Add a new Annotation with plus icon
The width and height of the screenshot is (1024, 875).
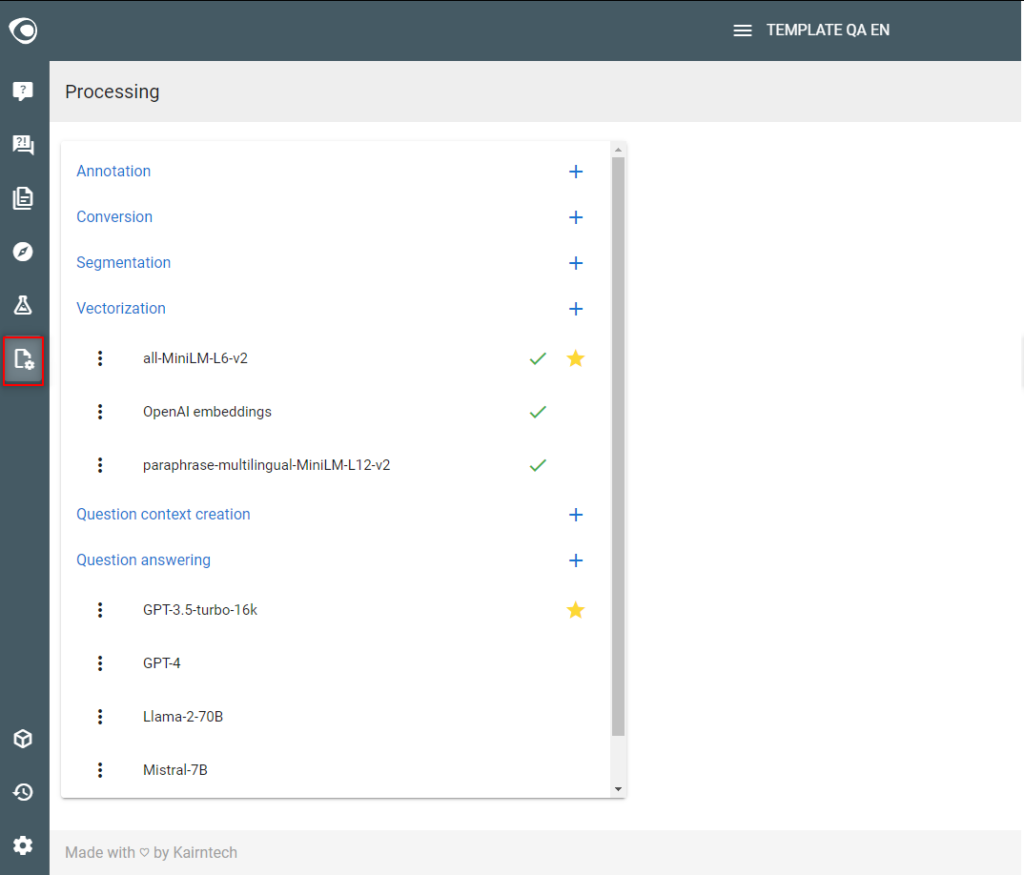575,172
